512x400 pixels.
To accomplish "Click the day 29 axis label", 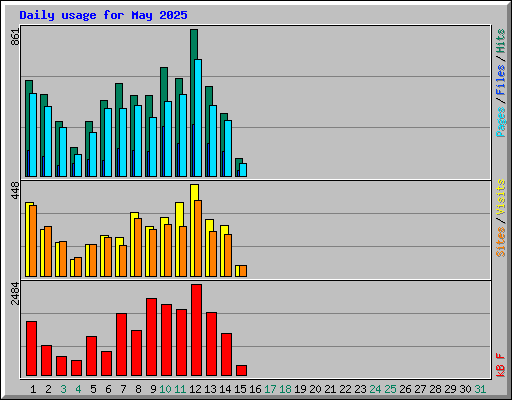I will [450, 389].
